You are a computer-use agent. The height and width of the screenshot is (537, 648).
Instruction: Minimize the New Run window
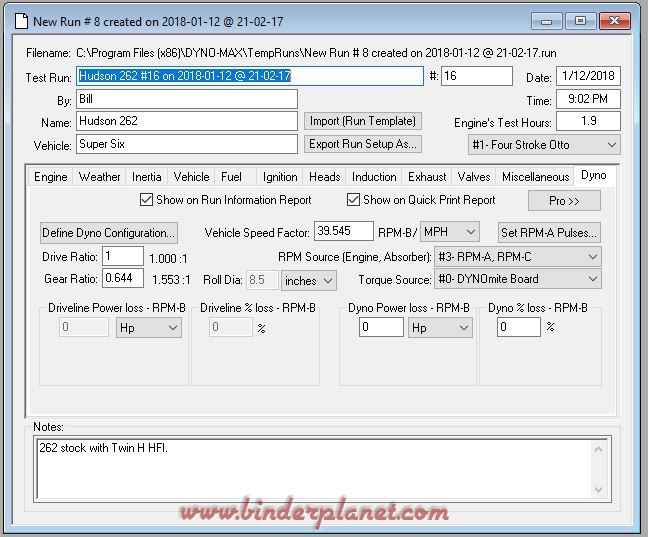coord(546,21)
